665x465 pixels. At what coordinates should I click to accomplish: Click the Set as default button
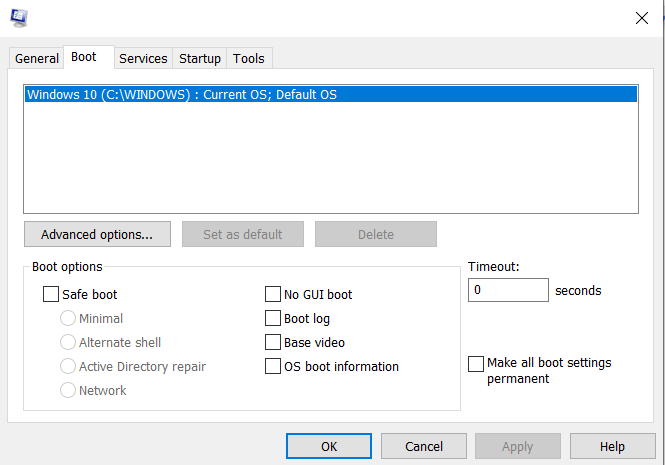(243, 234)
